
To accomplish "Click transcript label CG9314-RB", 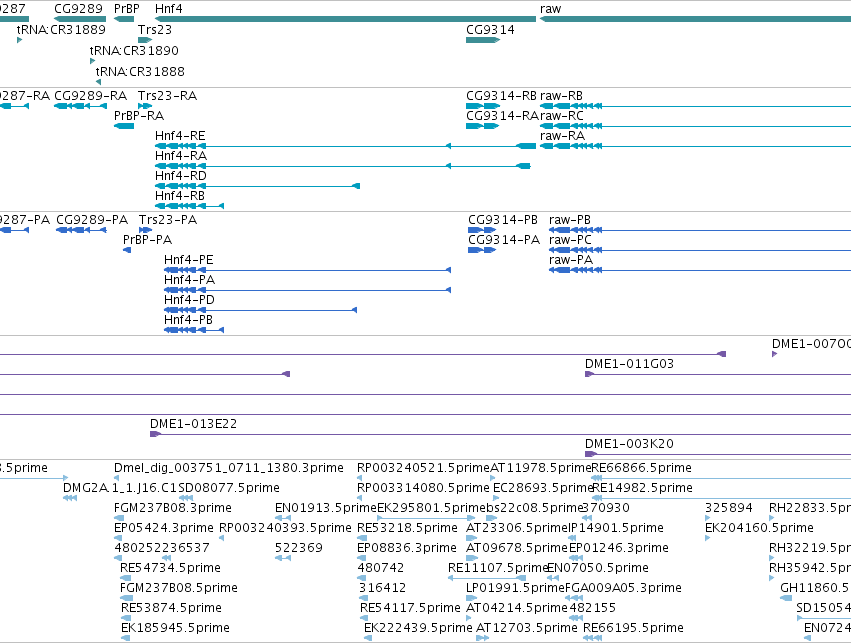I will pyautogui.click(x=501, y=96).
